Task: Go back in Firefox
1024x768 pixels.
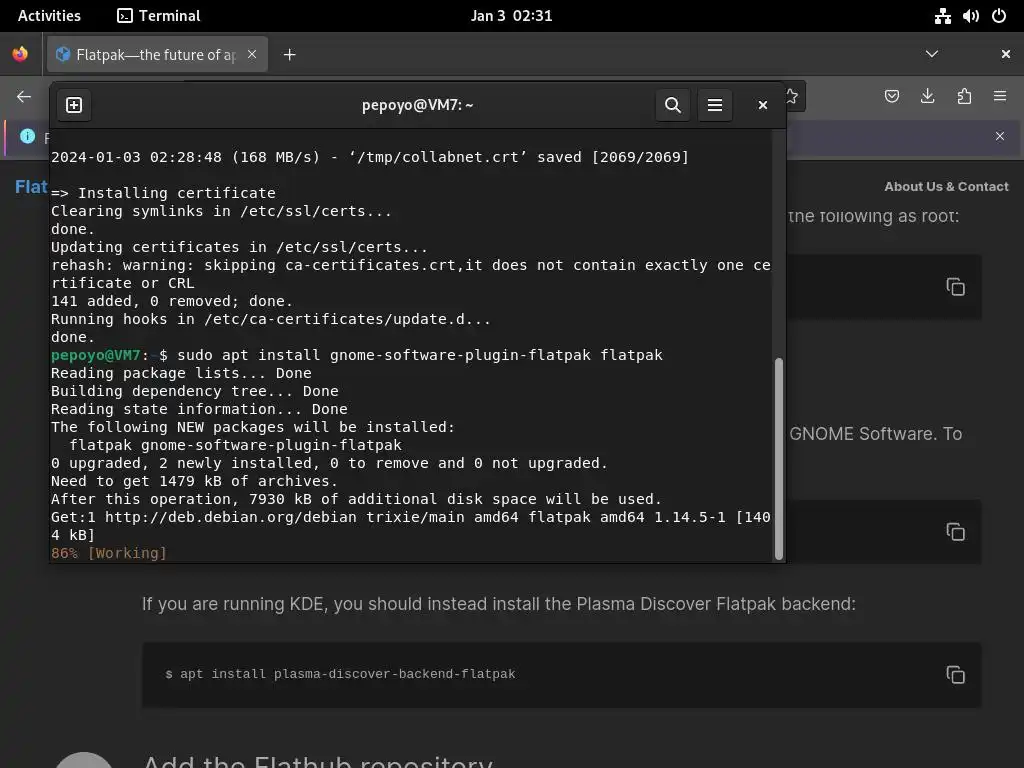Action: (x=24, y=97)
